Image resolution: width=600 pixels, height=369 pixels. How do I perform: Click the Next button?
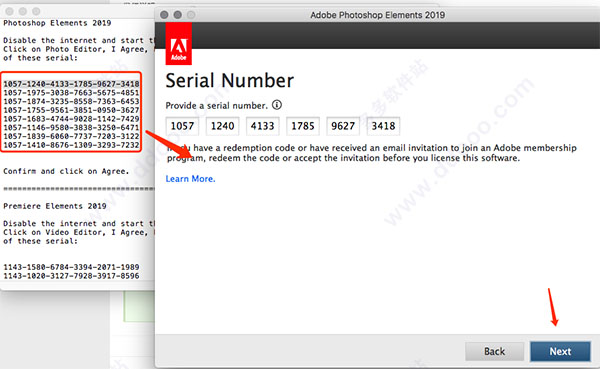(560, 351)
